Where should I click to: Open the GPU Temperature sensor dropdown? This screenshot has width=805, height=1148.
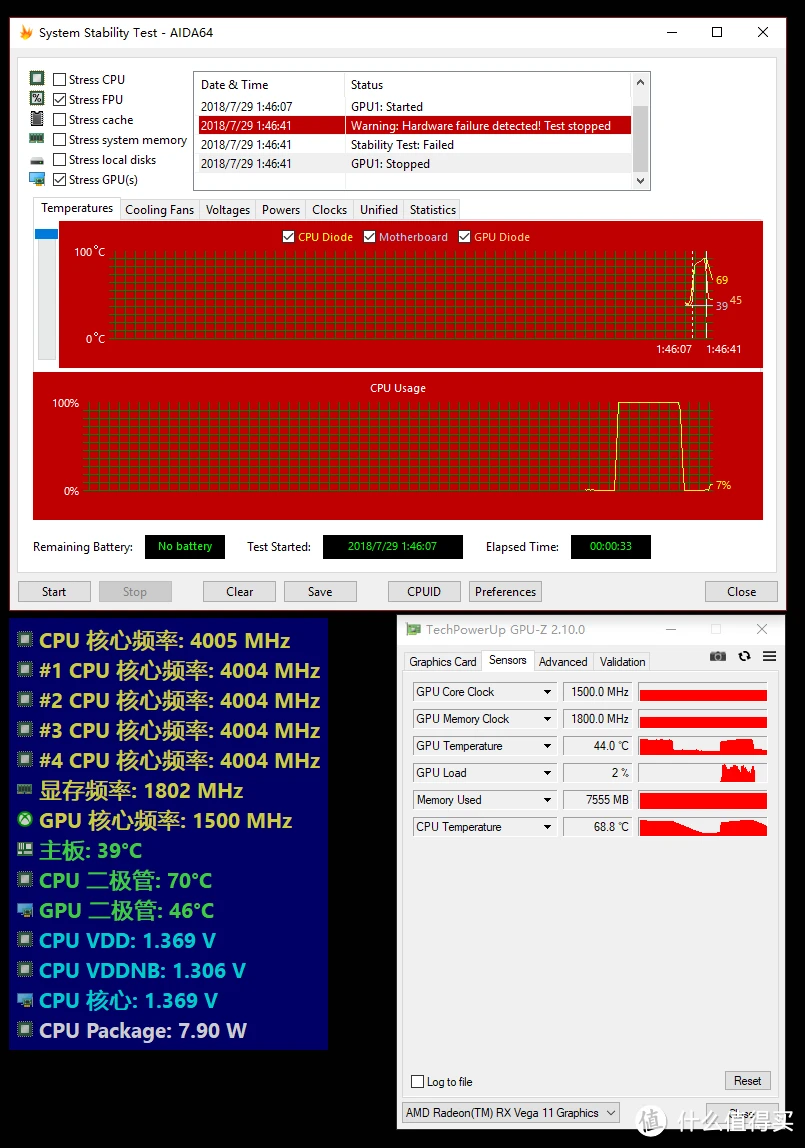pyautogui.click(x=547, y=746)
